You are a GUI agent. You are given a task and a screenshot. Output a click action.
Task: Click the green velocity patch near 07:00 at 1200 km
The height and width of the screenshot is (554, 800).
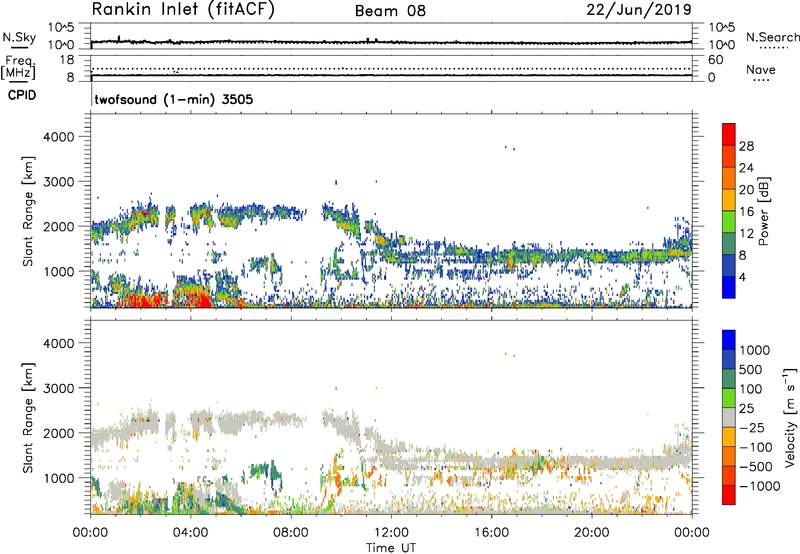265,471
